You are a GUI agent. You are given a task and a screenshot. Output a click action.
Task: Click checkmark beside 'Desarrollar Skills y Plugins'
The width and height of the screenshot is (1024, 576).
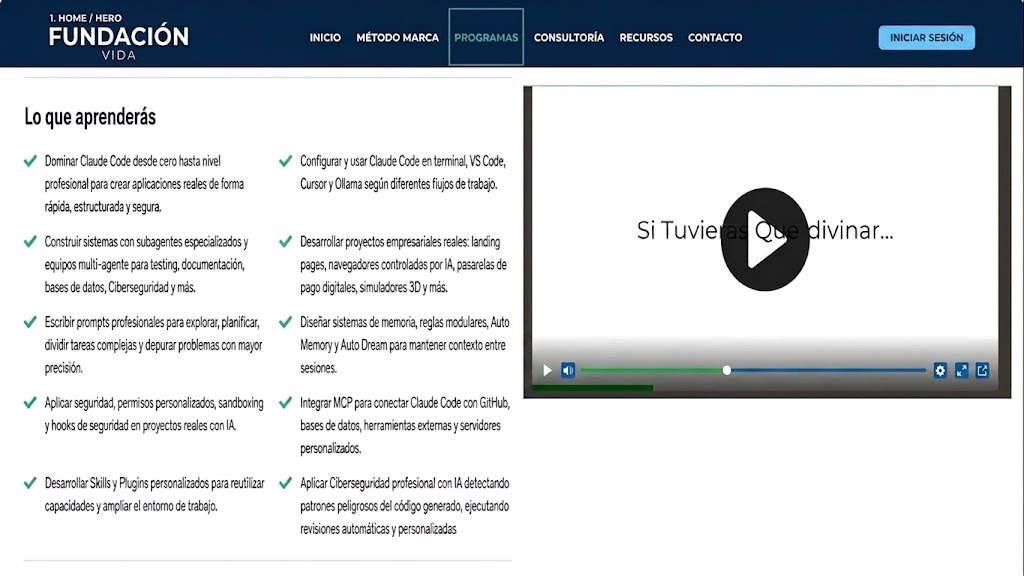(x=30, y=483)
